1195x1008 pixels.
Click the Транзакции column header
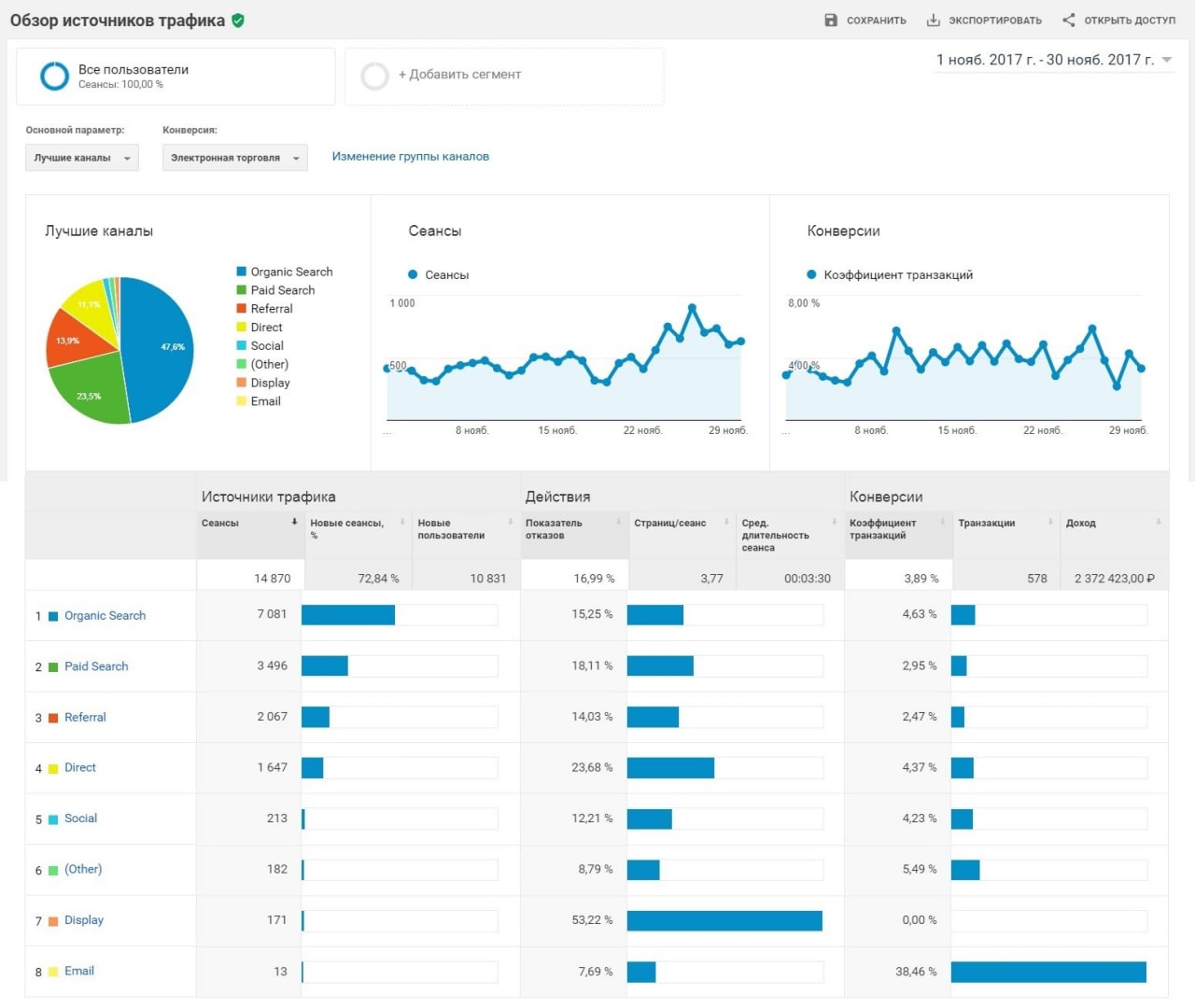coord(986,523)
